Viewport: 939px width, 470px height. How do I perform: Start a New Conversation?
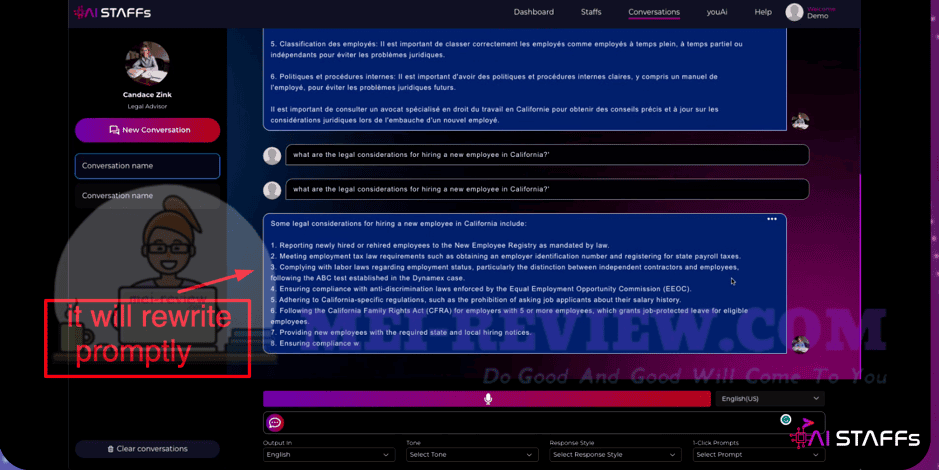point(147,130)
